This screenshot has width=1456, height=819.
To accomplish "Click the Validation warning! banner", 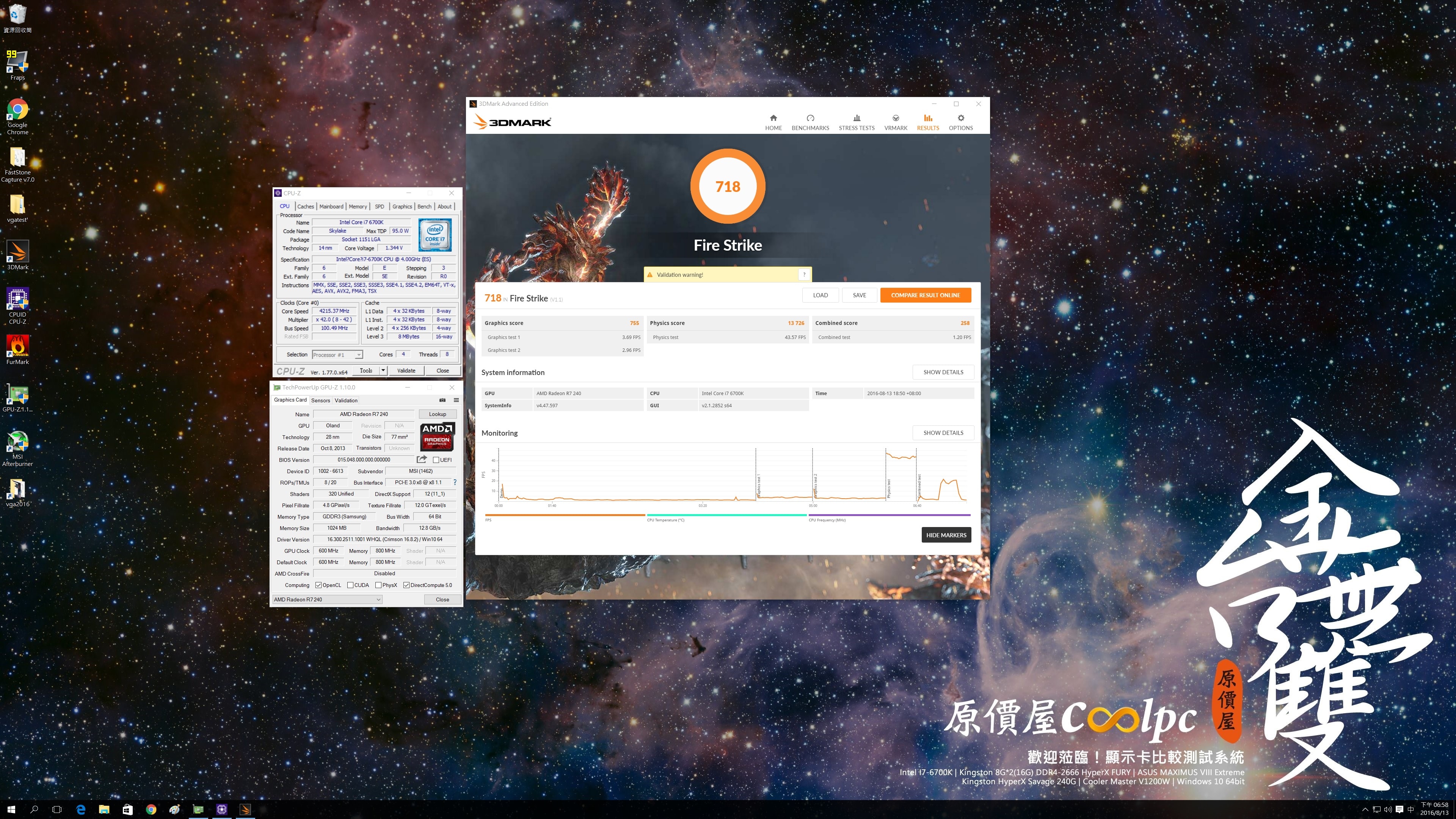I will point(728,275).
